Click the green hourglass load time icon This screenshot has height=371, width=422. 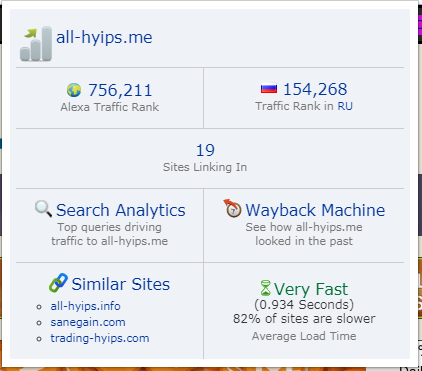click(266, 288)
